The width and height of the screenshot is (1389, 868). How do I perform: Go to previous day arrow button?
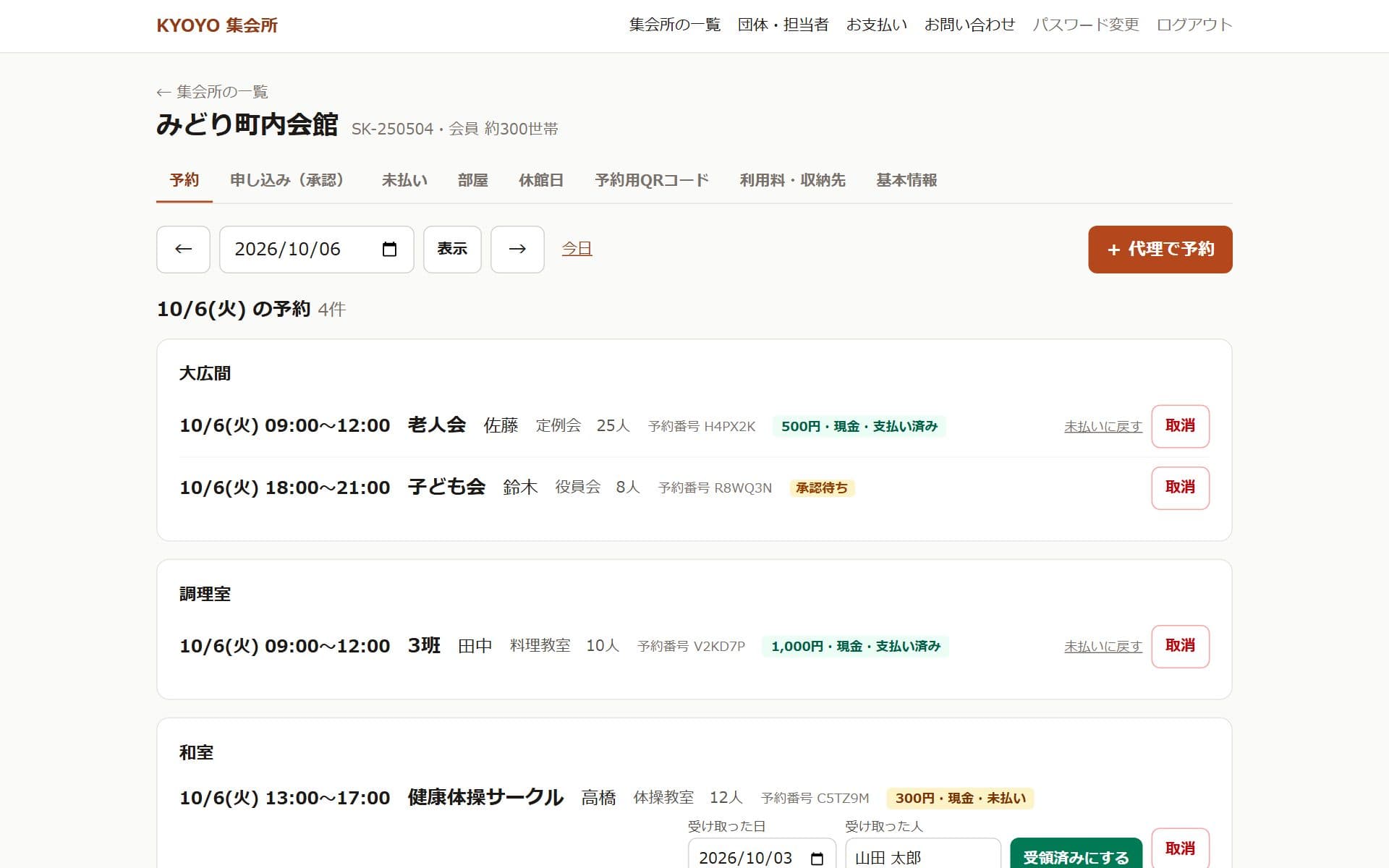(x=183, y=250)
